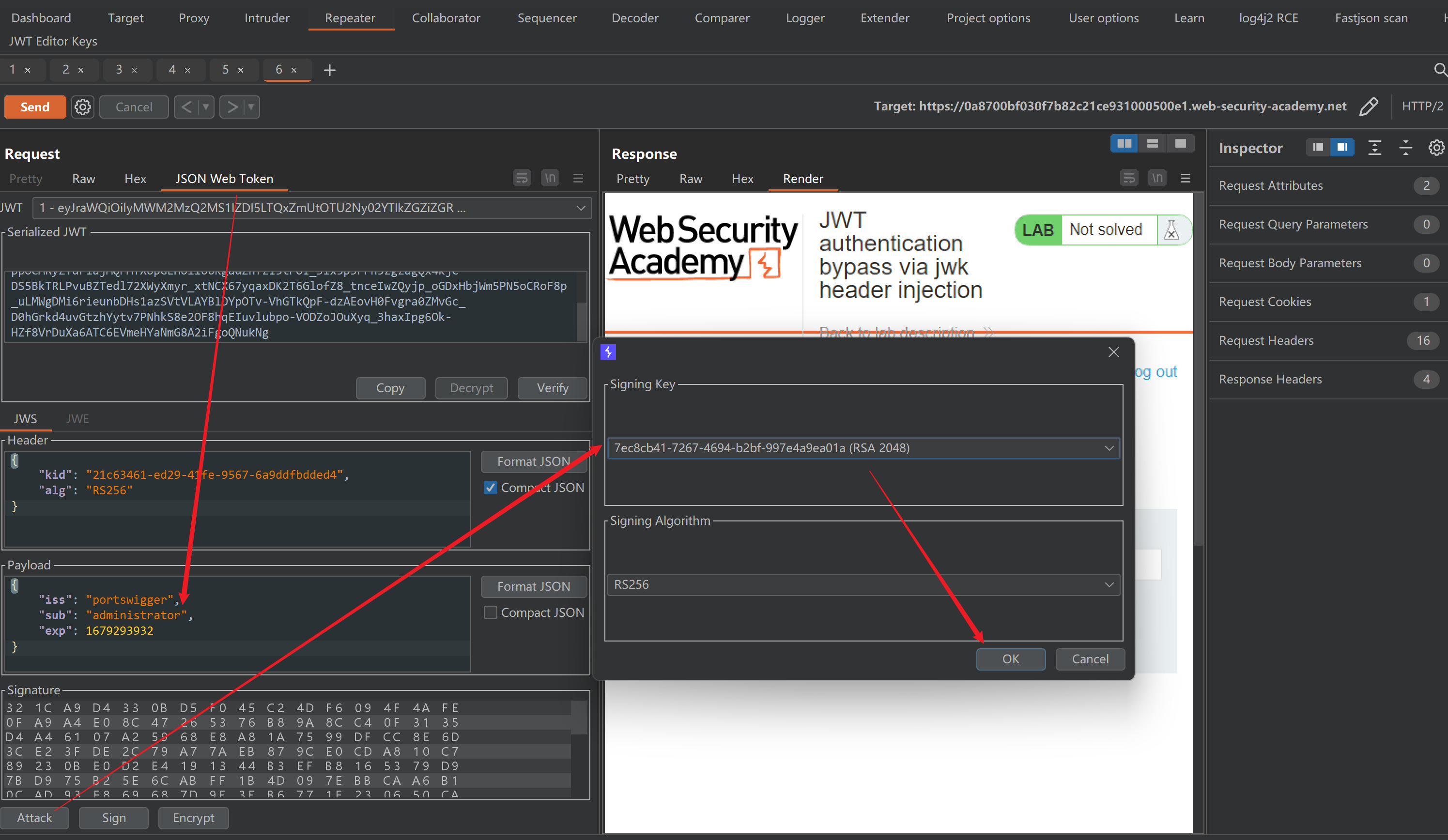Verify the serialized JWT
The width and height of the screenshot is (1448, 840).
(552, 388)
